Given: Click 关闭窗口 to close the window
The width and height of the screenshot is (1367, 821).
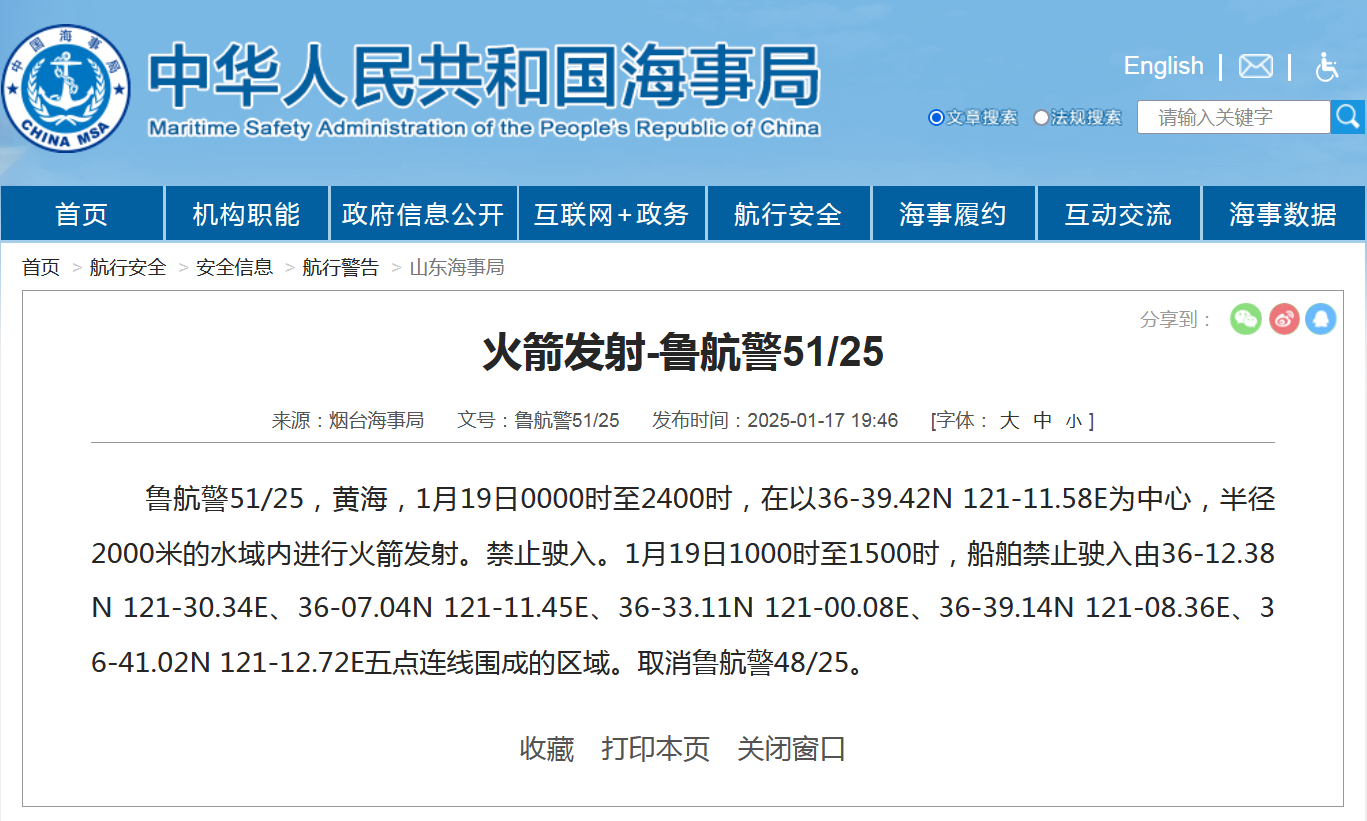Looking at the screenshot, I should [x=791, y=749].
